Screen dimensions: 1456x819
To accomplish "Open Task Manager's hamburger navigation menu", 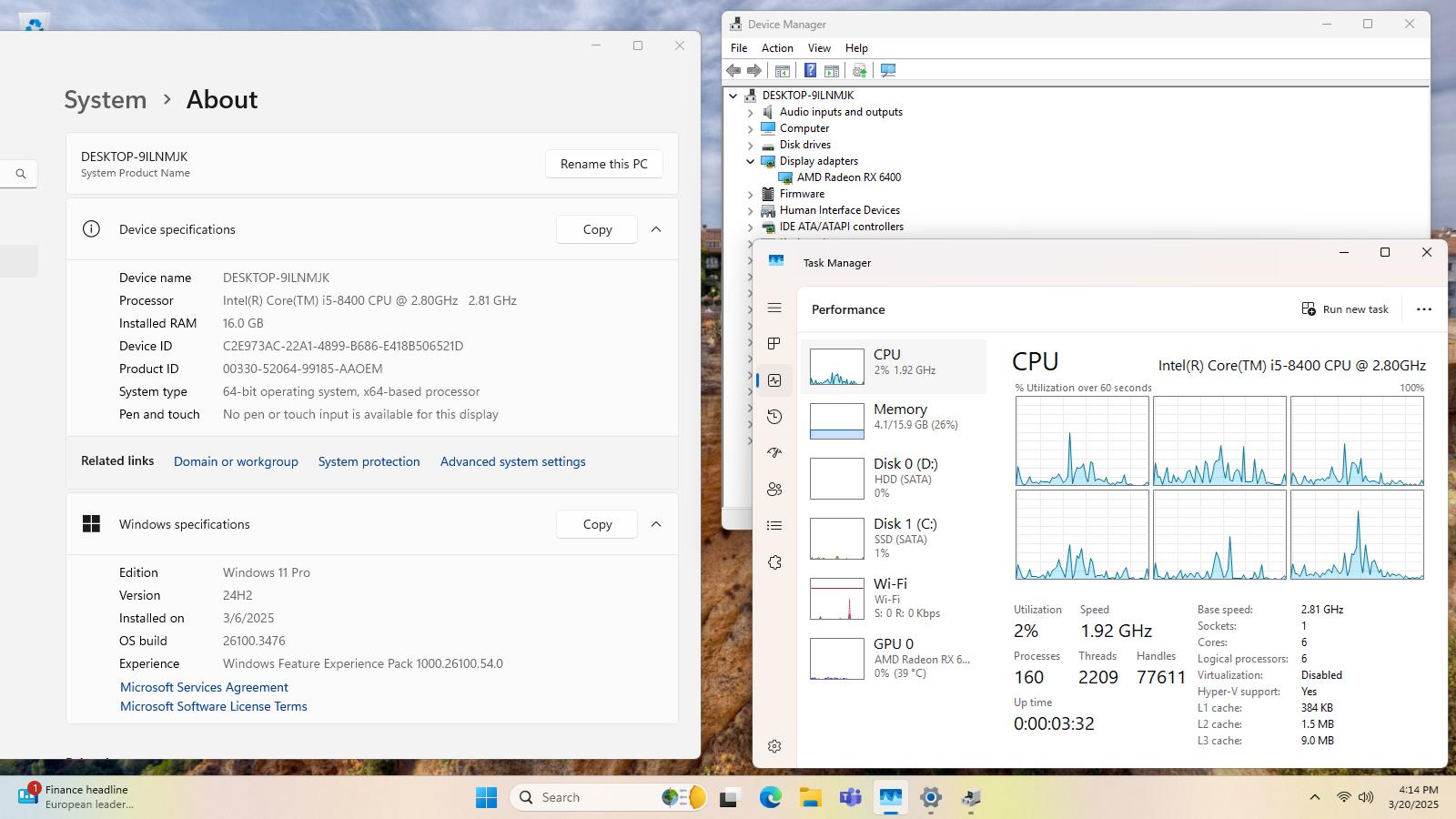I will pyautogui.click(x=774, y=308).
